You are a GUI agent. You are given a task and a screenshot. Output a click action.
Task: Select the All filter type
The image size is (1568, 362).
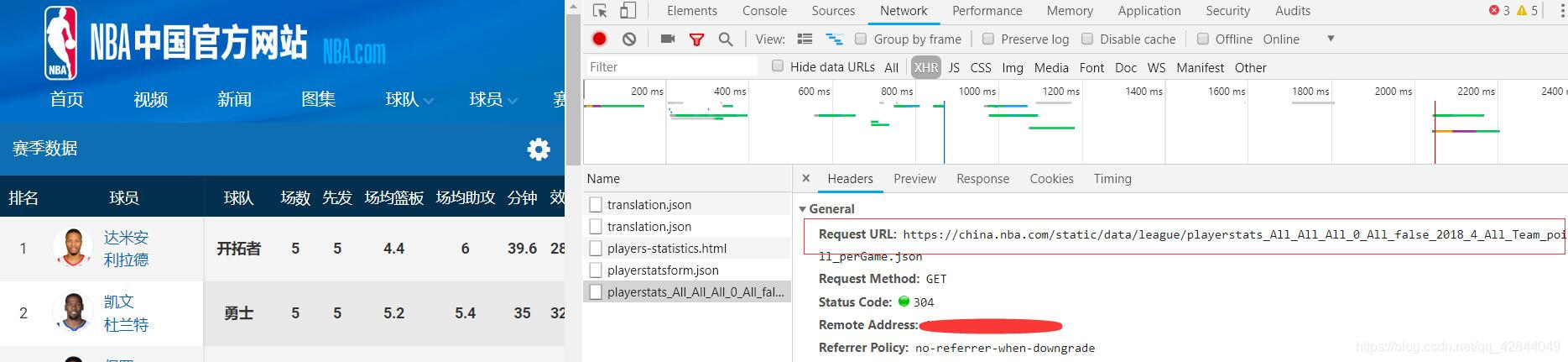(x=891, y=67)
